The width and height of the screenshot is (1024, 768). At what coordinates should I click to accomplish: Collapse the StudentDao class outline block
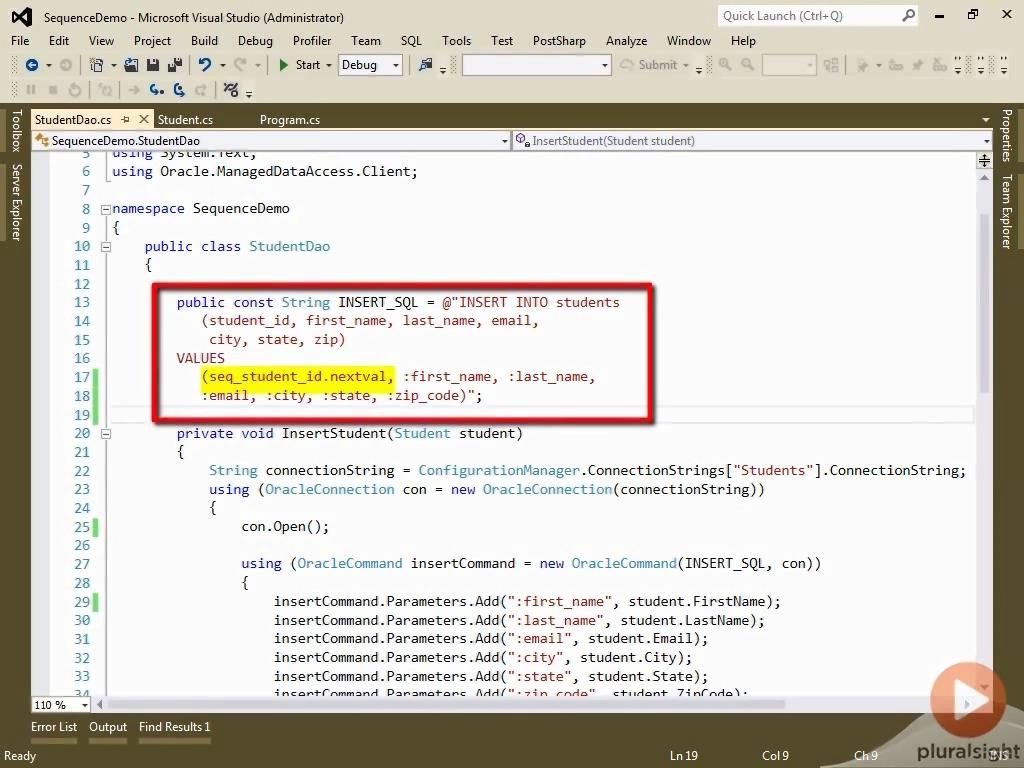pos(106,247)
